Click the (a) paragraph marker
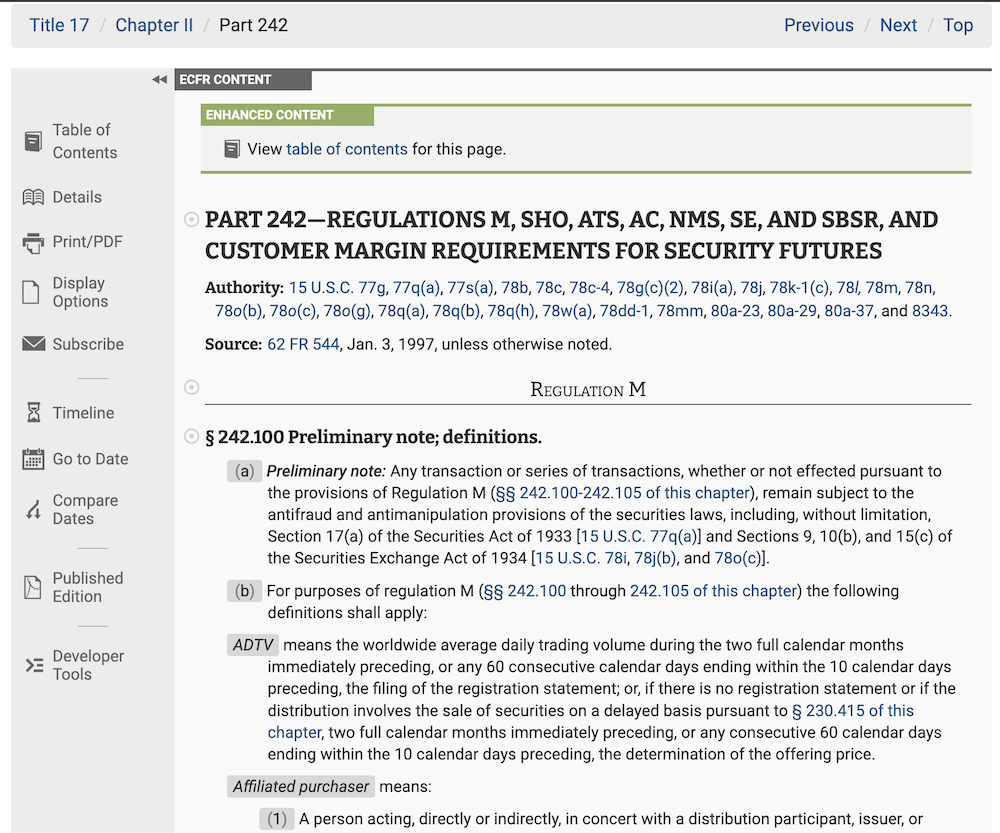1000x833 pixels. click(245, 471)
